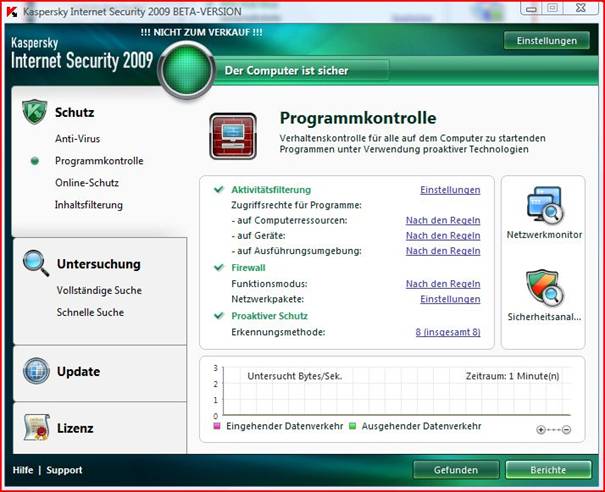Viewport: 605px width, 492px height.
Task: Click the Programmkontrolle title heading
Action: tap(358, 118)
